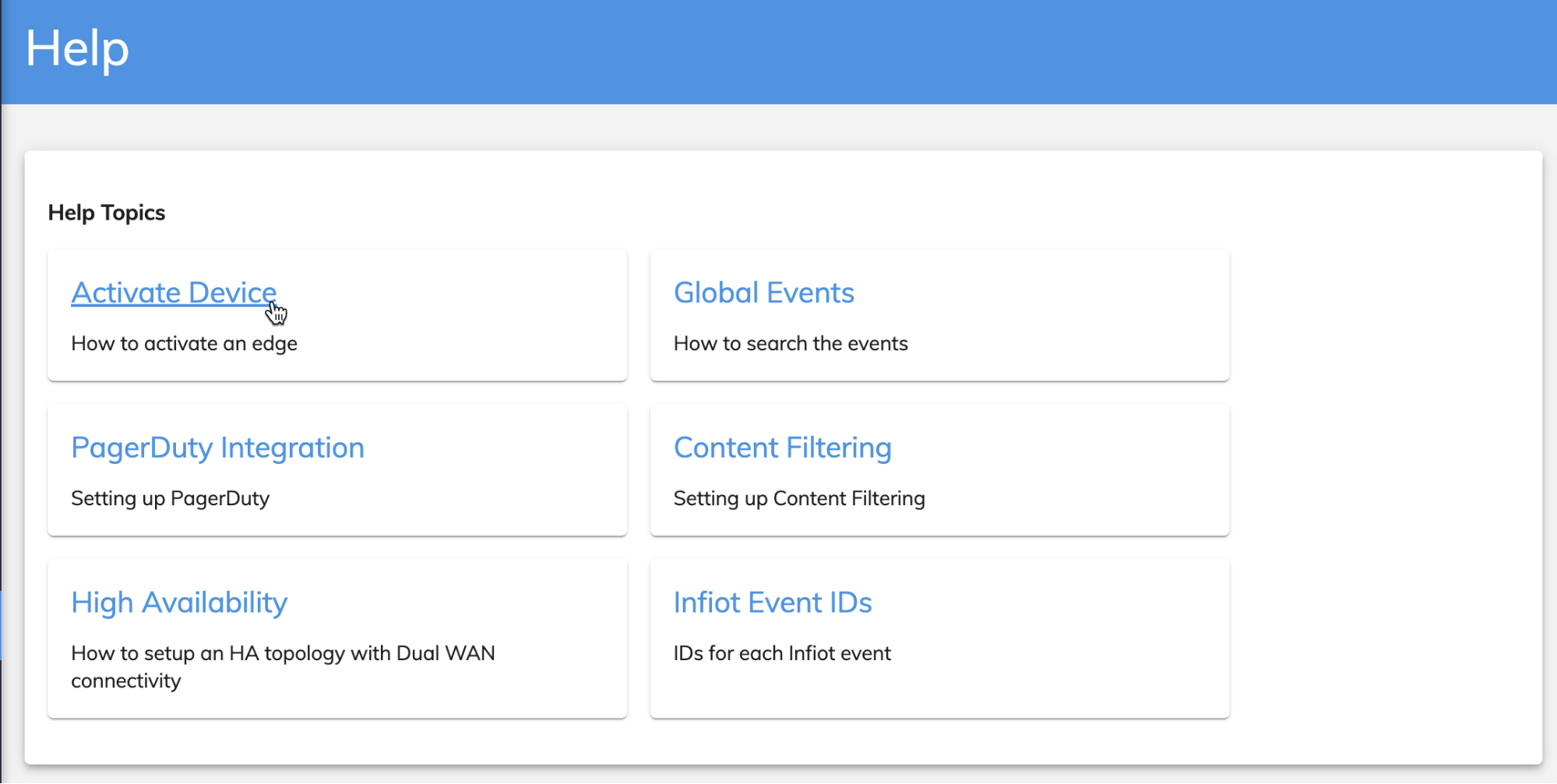Select the High Availability link

tap(179, 603)
